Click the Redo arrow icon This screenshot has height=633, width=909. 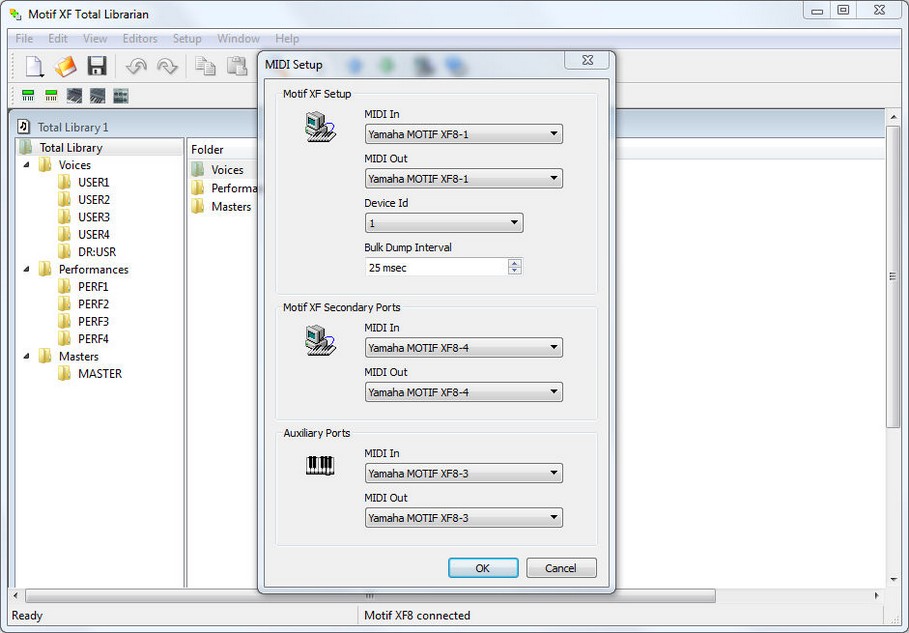pyautogui.click(x=167, y=67)
